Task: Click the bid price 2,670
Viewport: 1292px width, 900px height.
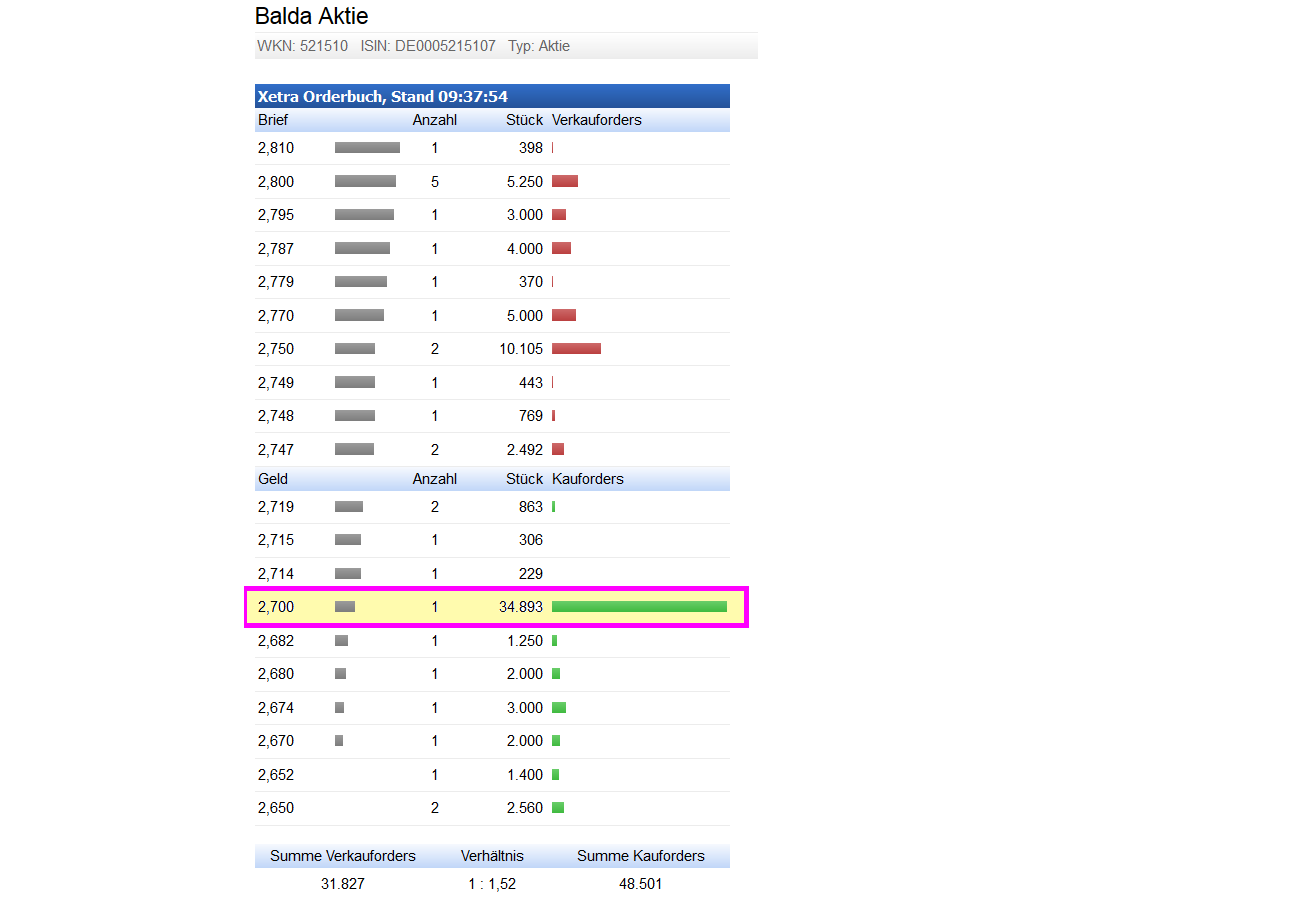Action: (276, 741)
